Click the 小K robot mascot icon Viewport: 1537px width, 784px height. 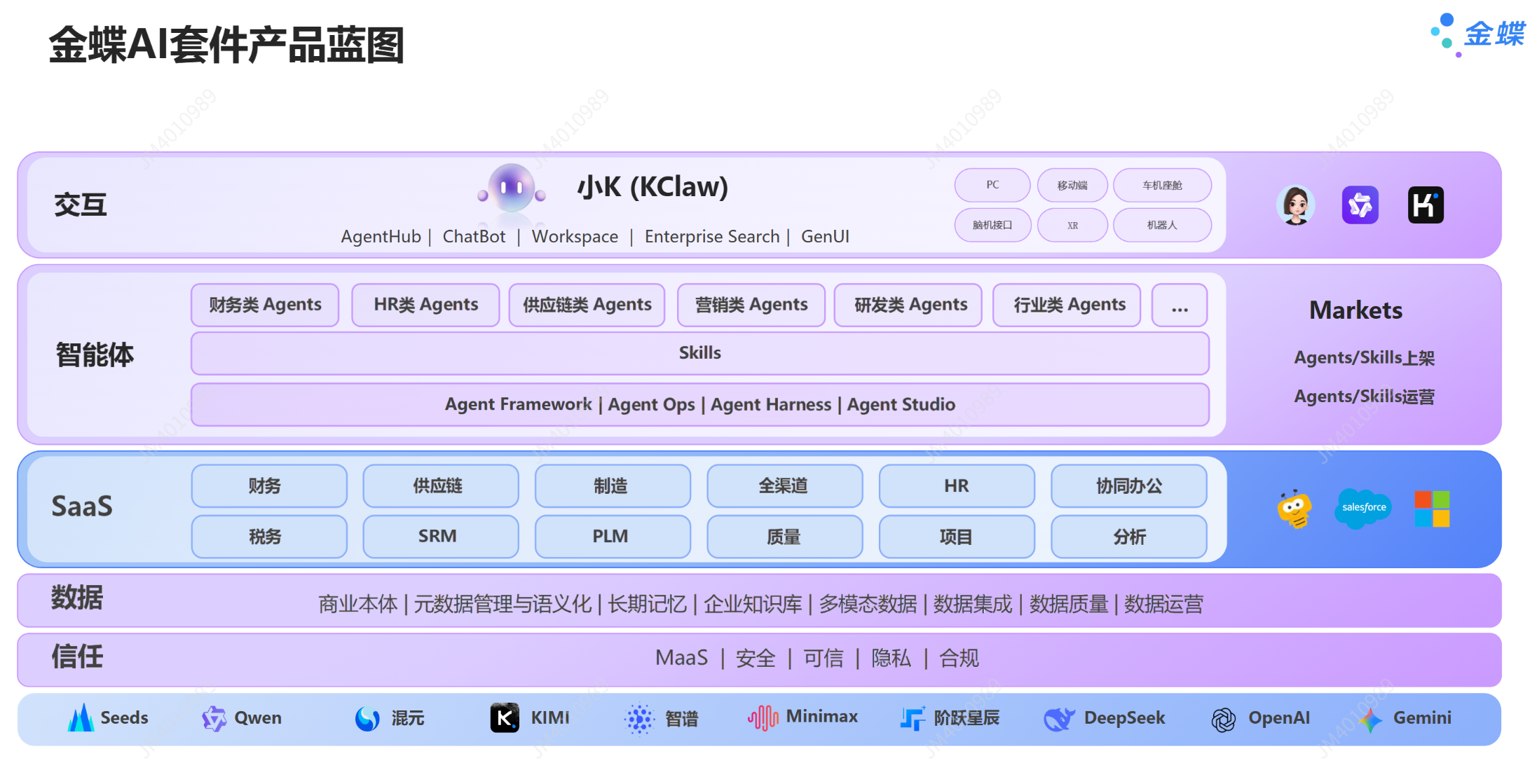click(x=512, y=188)
